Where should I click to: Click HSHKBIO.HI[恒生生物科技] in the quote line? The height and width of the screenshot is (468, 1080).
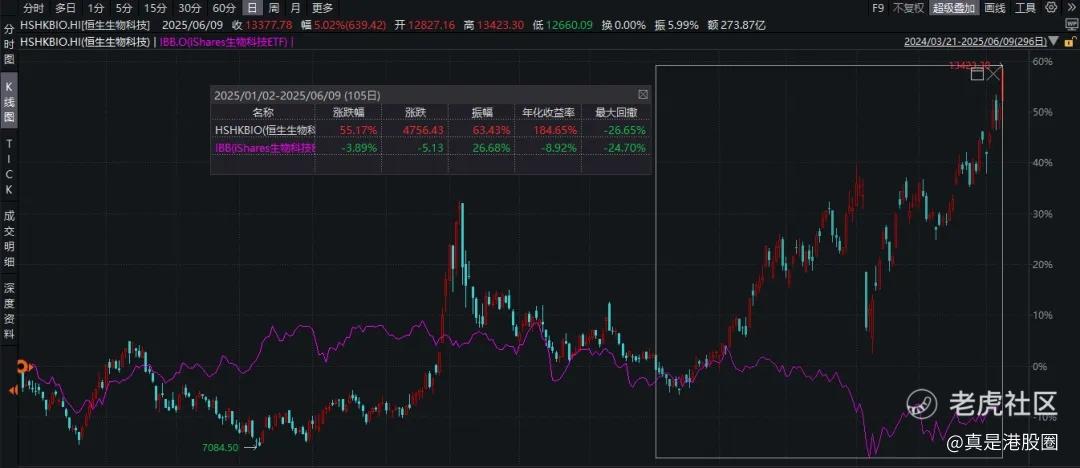[x=85, y=25]
